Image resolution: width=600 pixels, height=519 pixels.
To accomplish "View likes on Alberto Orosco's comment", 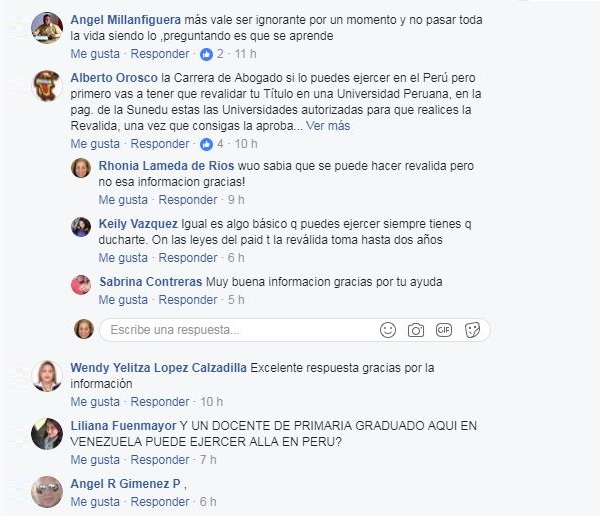I will click(x=212, y=144).
